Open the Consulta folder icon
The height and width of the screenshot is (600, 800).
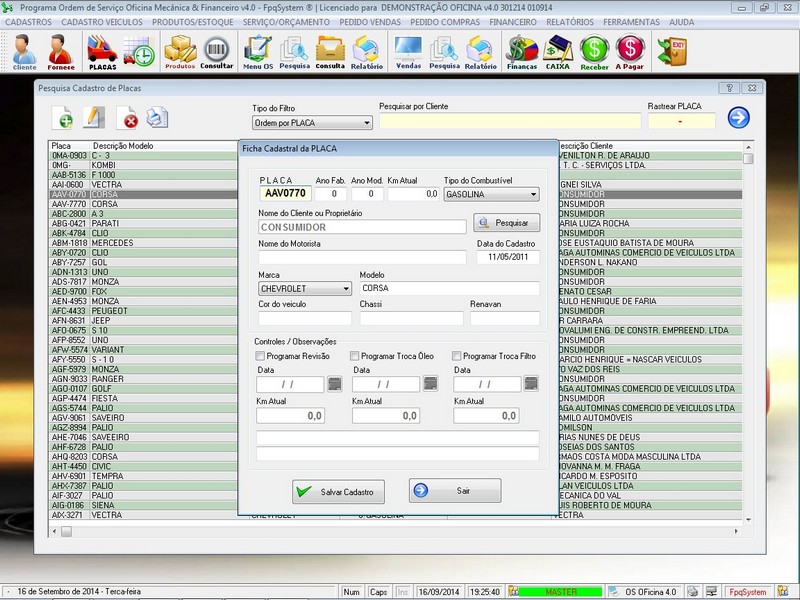click(x=330, y=52)
